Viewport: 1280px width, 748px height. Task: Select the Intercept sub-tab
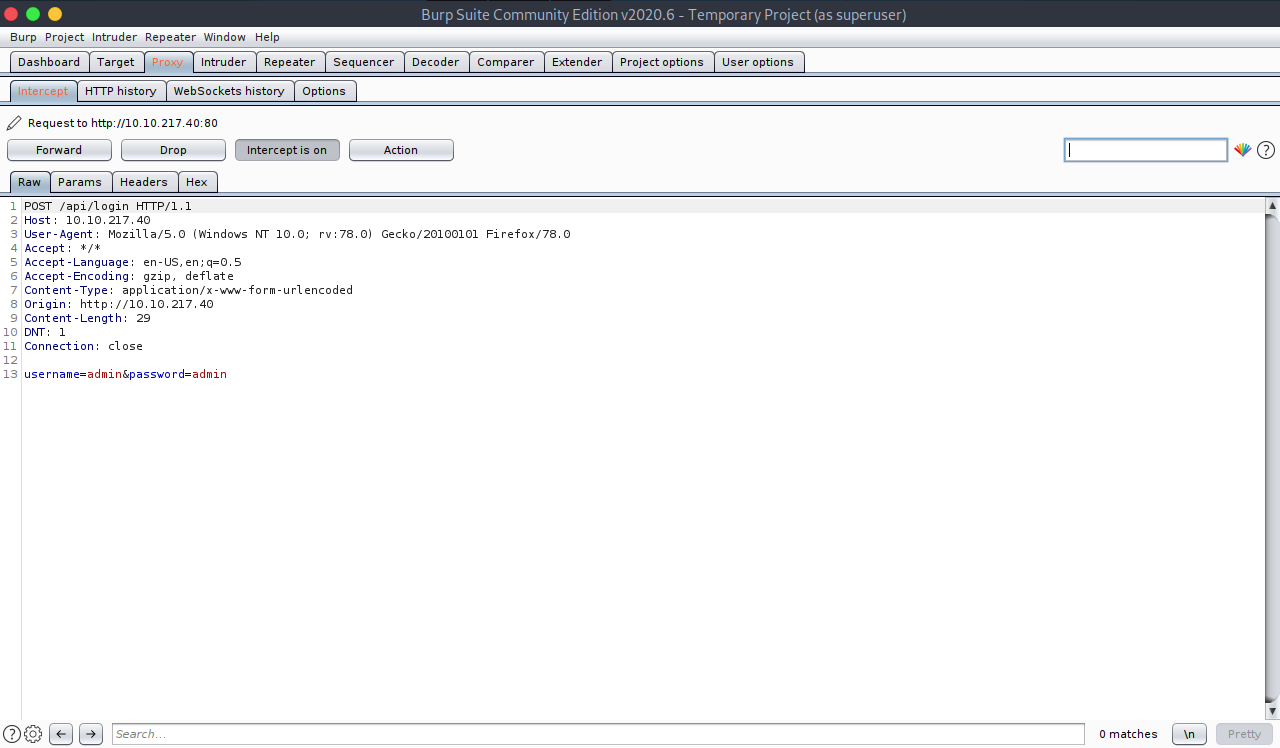coord(43,91)
